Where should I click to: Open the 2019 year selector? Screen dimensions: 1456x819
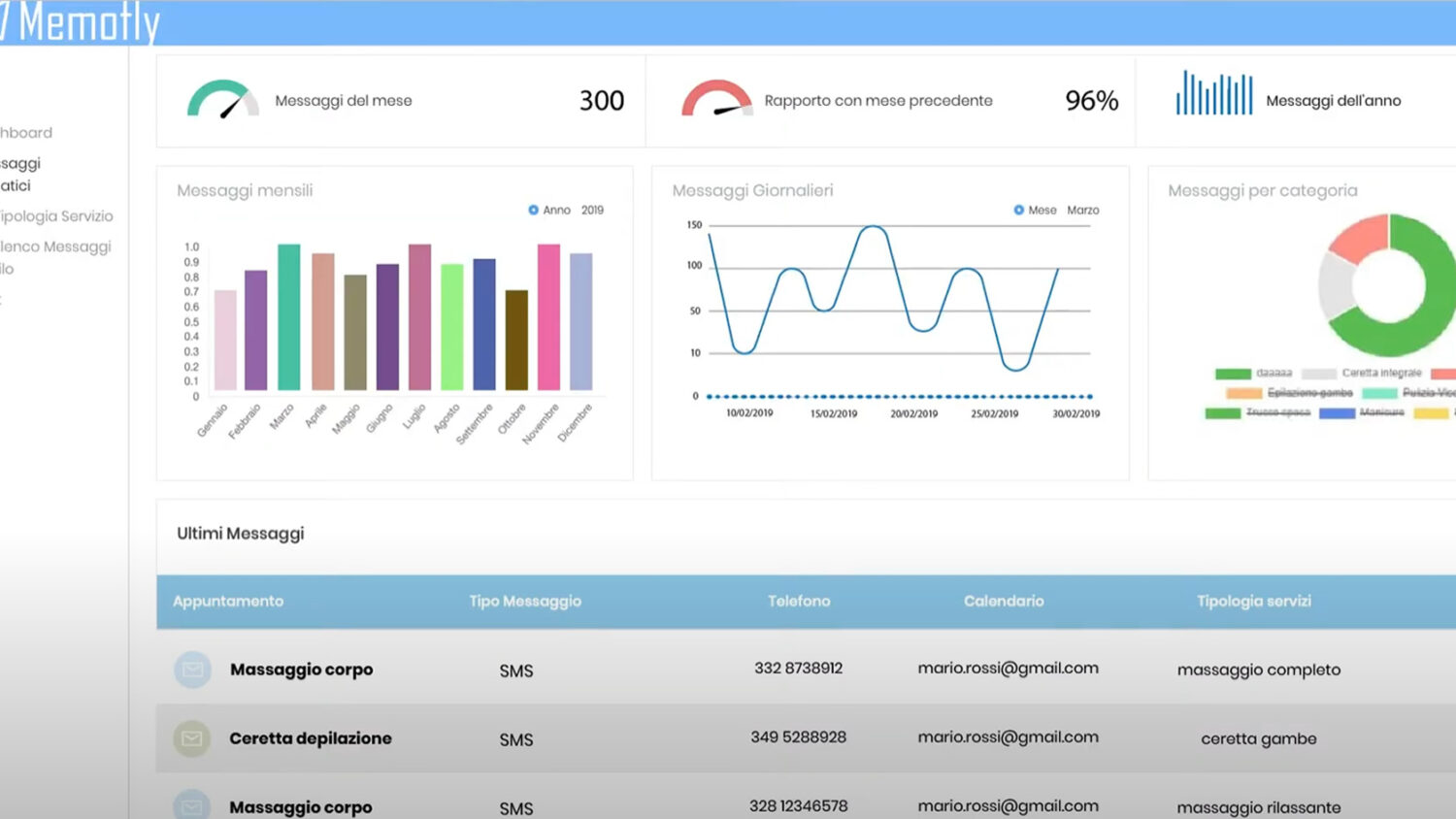[592, 210]
